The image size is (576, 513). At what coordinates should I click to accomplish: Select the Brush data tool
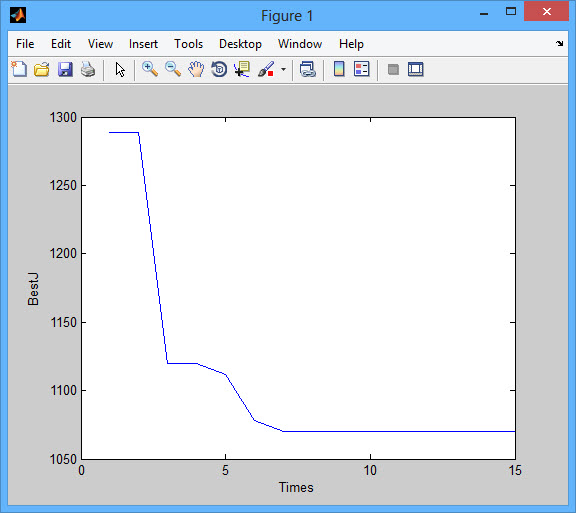click(x=266, y=69)
